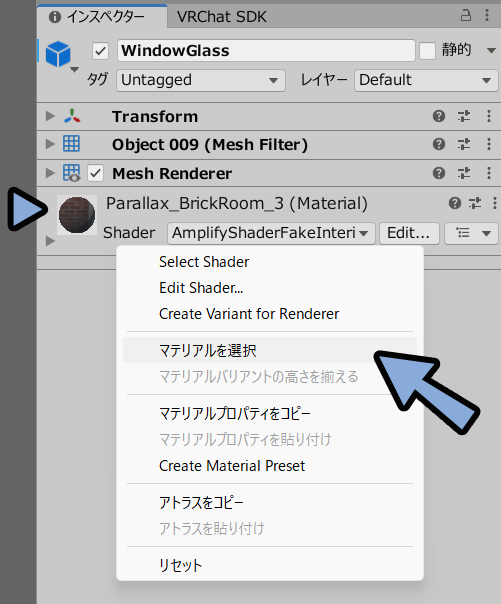Screen dimensions: 501x604
Task: Select Create Material Preset menu entry
Action: [x=232, y=466]
